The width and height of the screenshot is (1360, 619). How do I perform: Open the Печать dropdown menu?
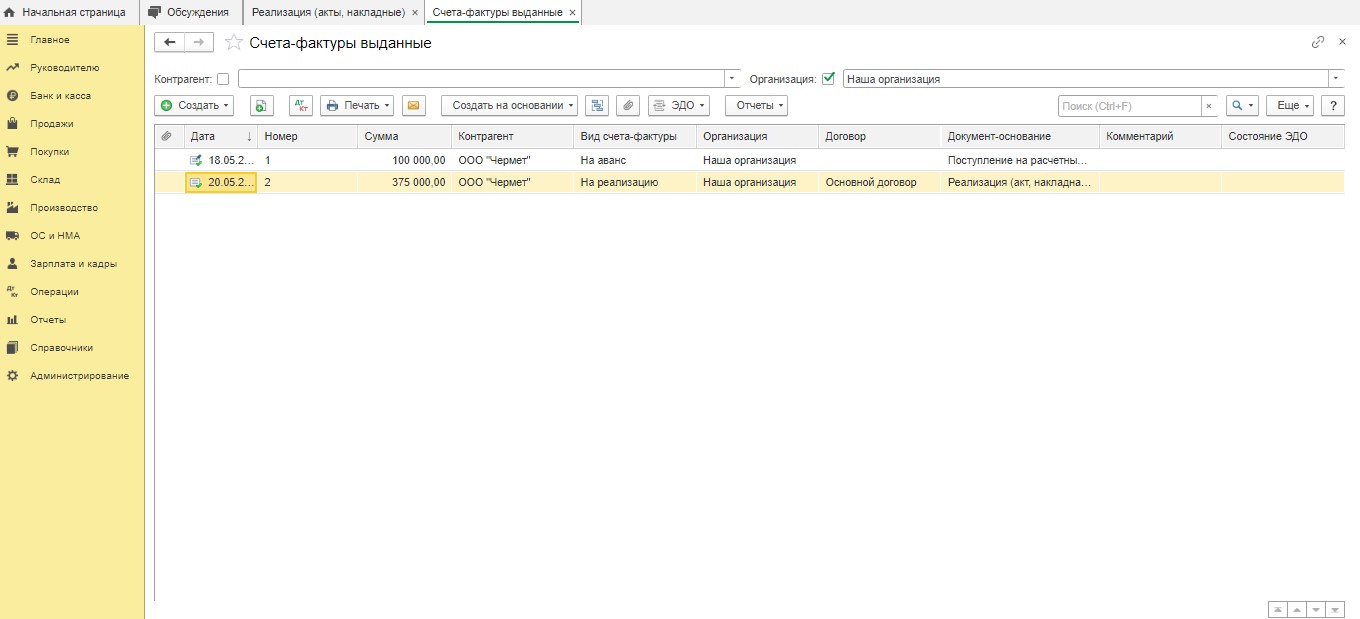[x=356, y=106]
